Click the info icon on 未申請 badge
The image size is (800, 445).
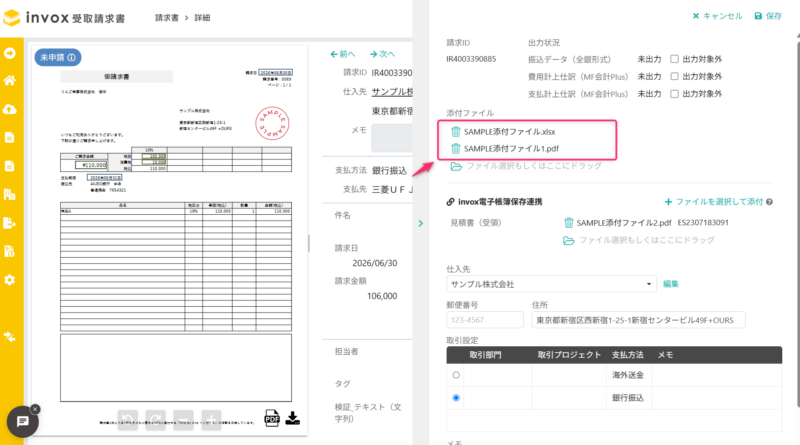pos(71,58)
